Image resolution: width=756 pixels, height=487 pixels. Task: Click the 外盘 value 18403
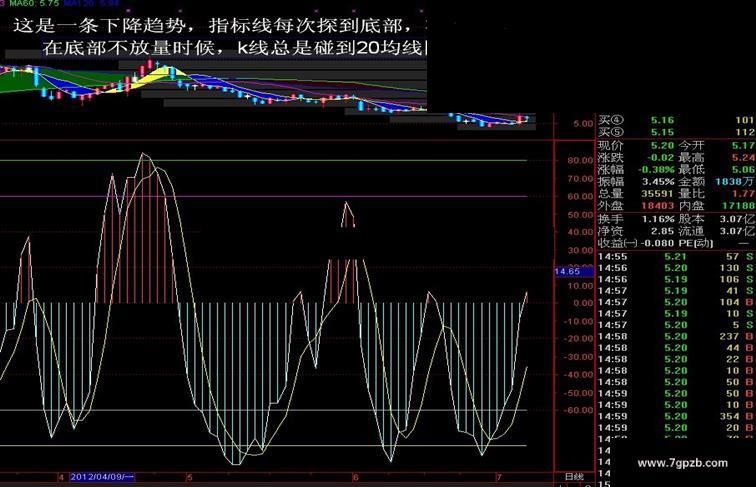pyautogui.click(x=658, y=206)
